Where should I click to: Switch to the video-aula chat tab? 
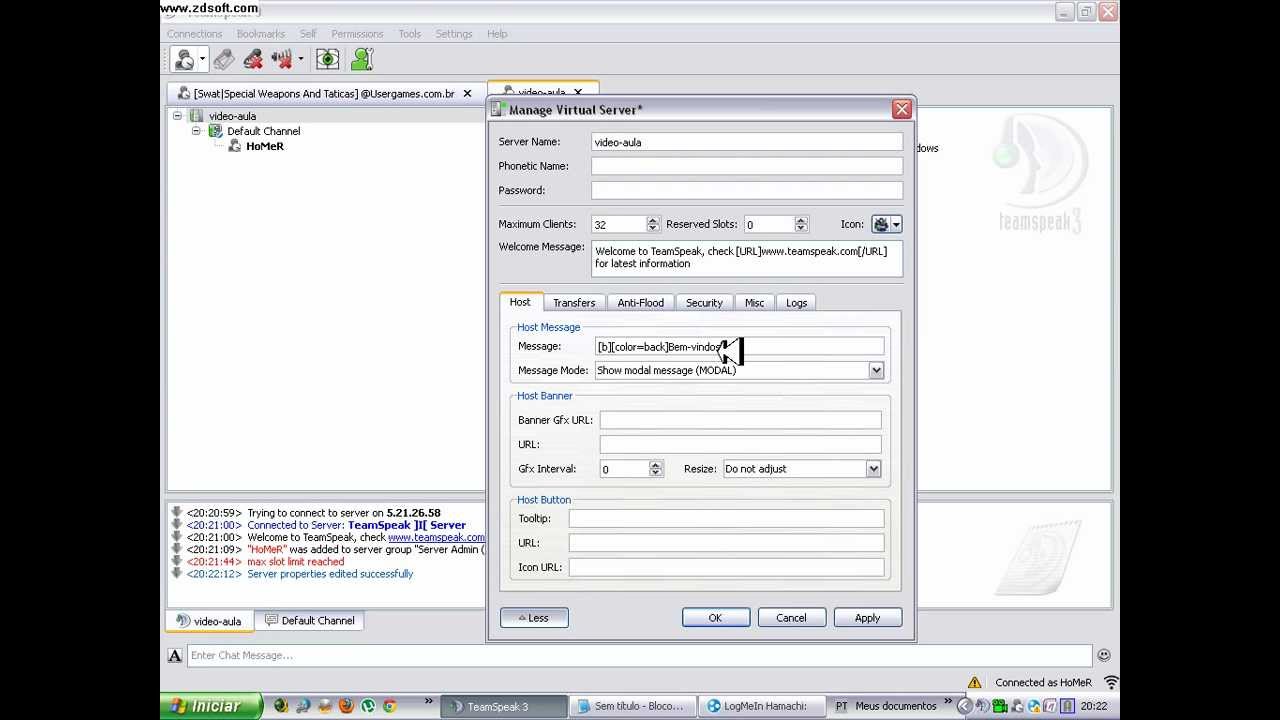tap(209, 621)
